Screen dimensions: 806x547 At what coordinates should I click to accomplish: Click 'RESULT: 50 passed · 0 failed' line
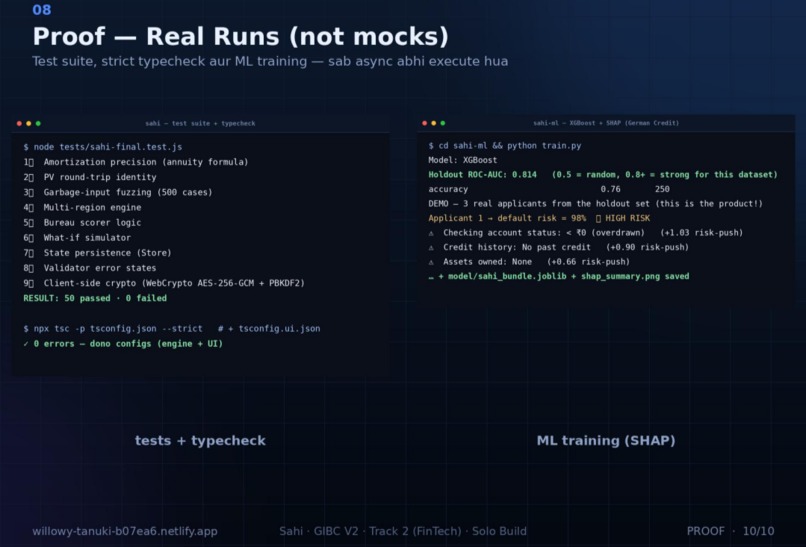click(x=95, y=298)
